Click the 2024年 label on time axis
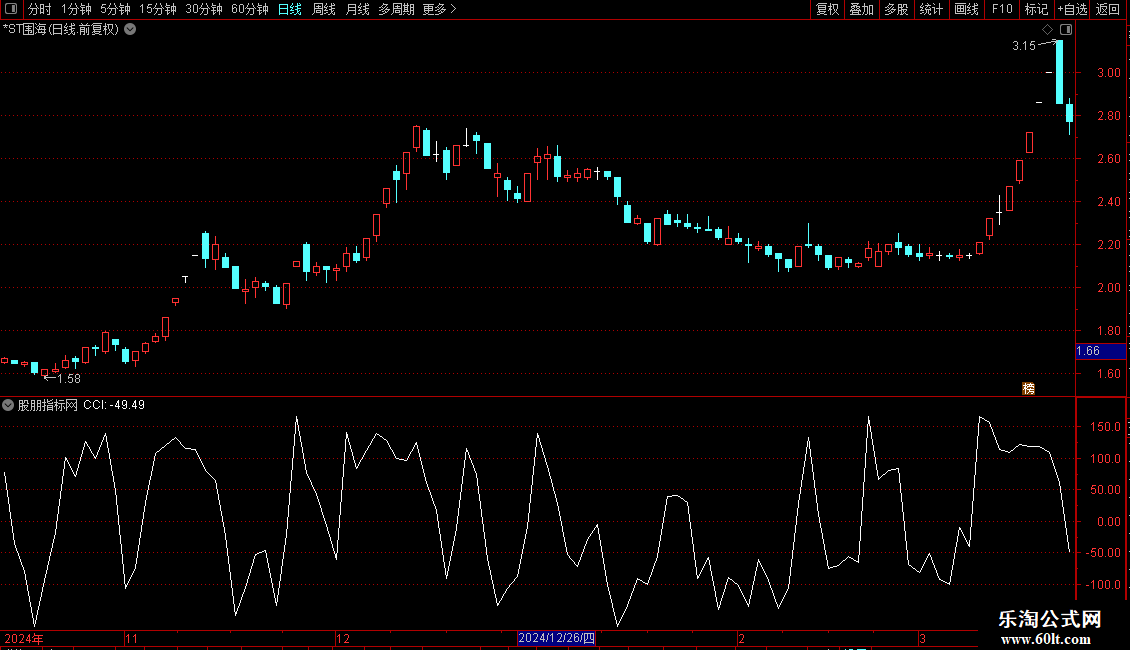Image resolution: width=1130 pixels, height=650 pixels. click(24, 638)
